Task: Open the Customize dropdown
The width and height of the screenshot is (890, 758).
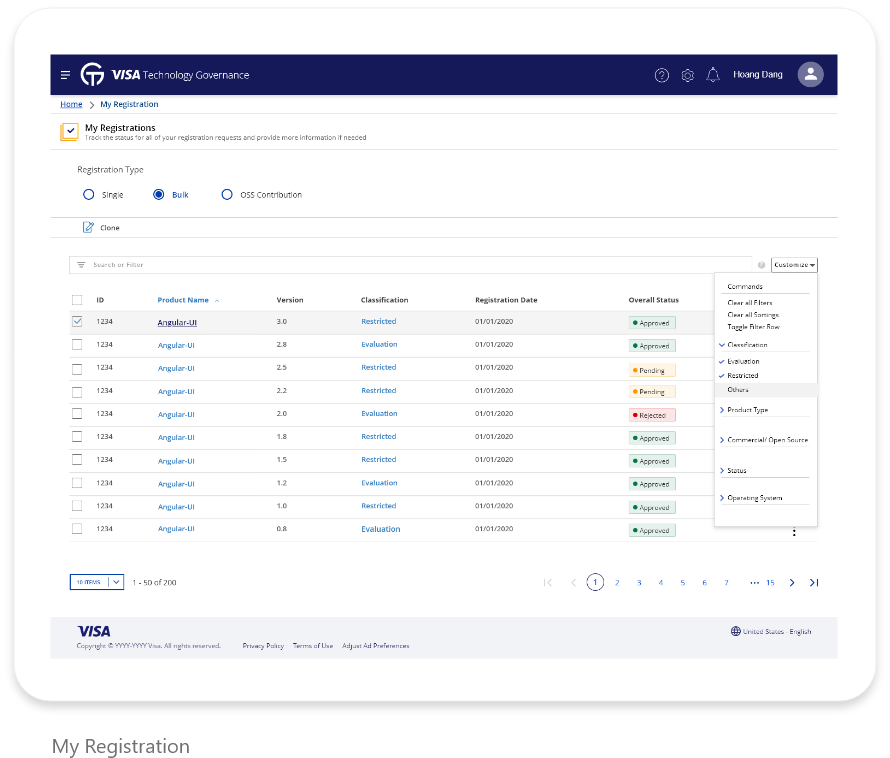Action: point(794,265)
